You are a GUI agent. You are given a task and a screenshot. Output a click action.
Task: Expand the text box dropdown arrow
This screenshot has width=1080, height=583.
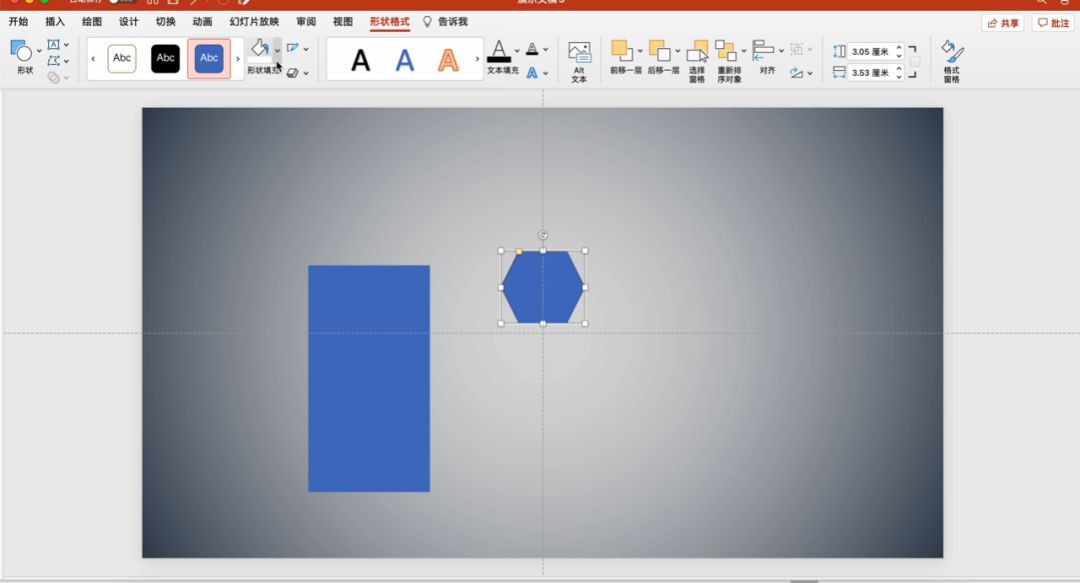66,45
